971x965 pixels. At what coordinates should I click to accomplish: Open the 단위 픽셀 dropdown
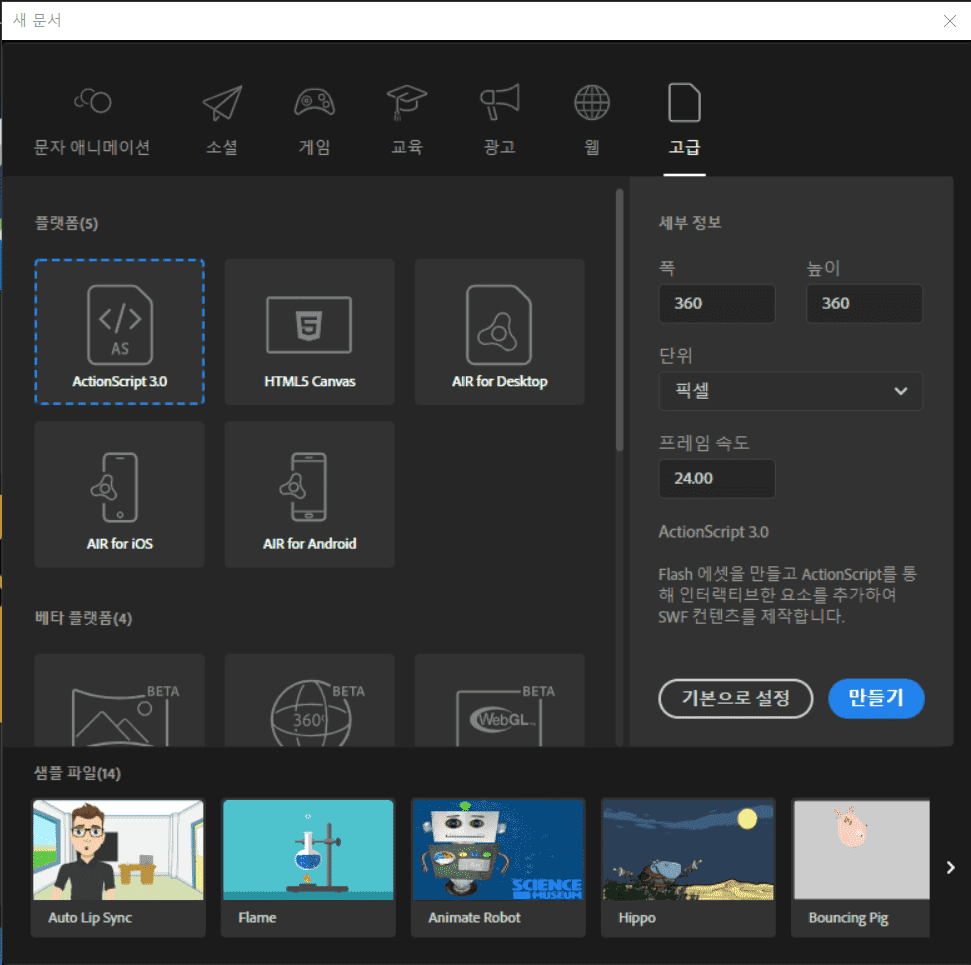tap(790, 391)
